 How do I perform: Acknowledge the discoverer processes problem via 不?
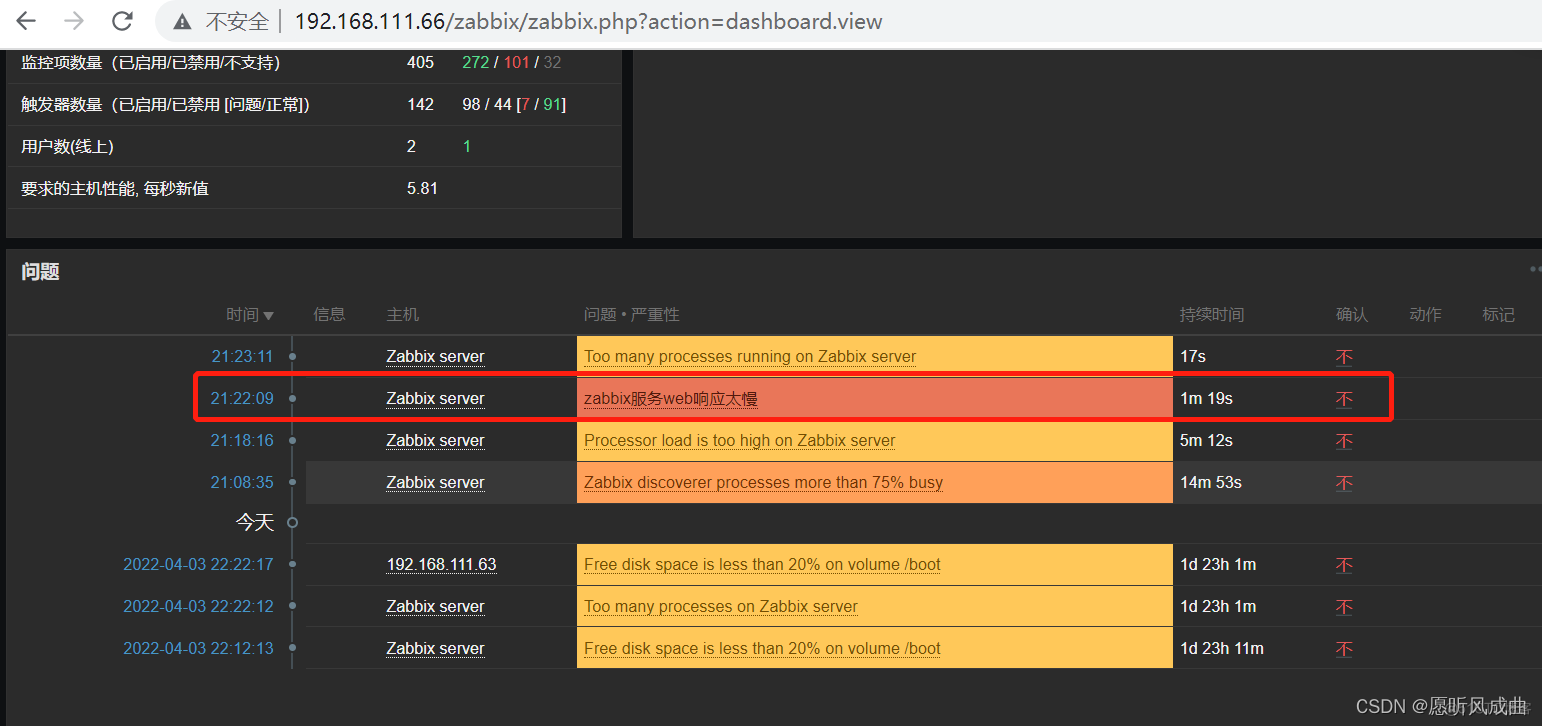(1344, 482)
